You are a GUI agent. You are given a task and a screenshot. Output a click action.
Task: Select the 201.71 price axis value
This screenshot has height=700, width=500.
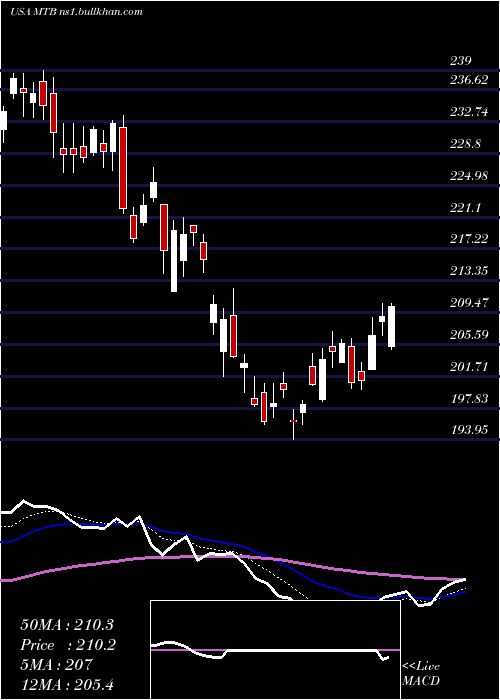(x=468, y=367)
